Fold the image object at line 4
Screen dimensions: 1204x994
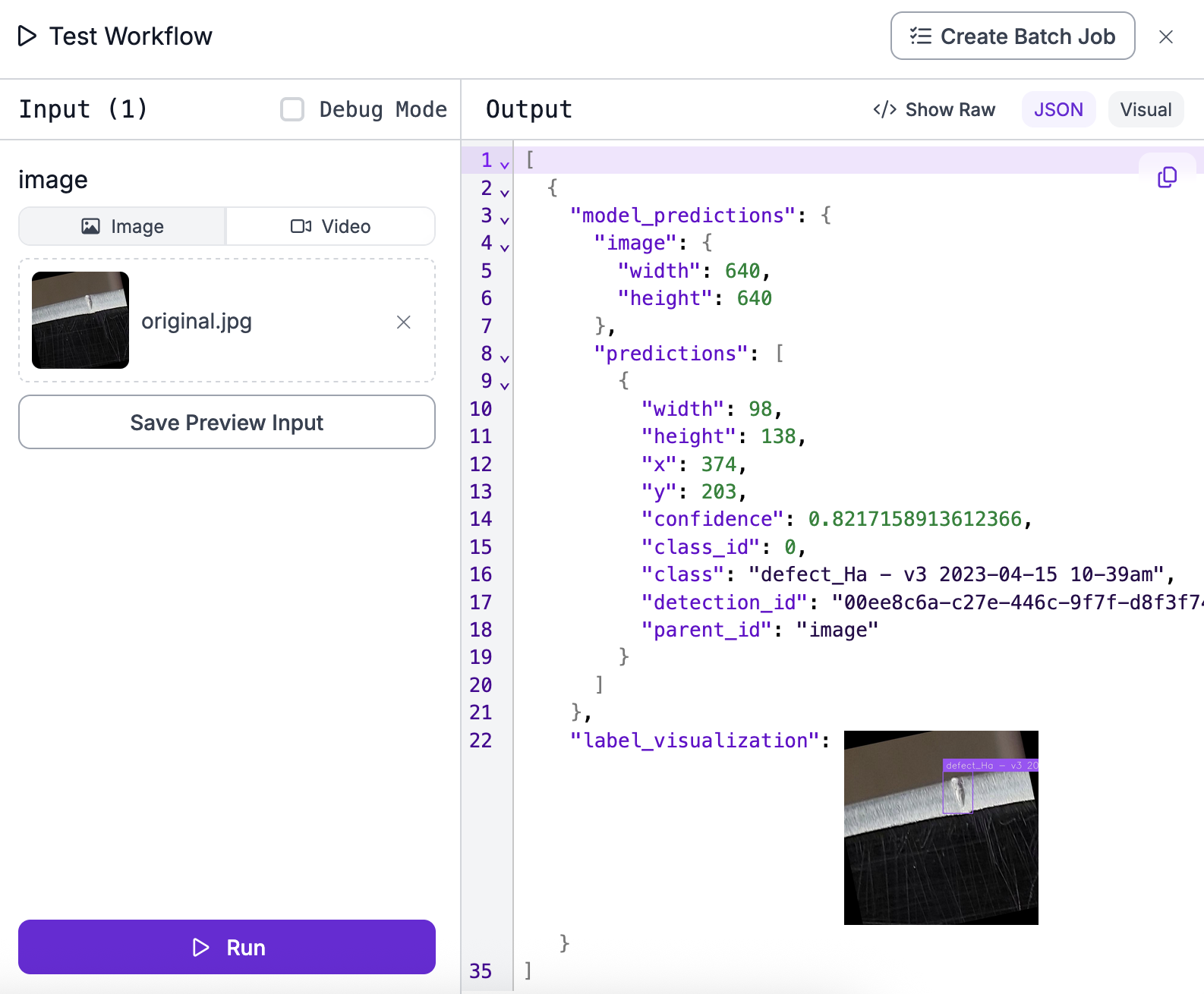click(x=505, y=247)
